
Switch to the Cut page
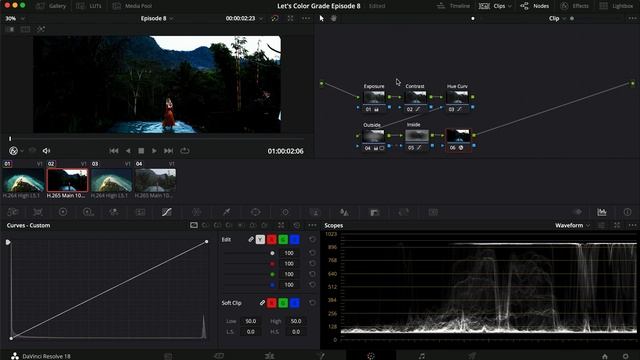tap(219, 356)
